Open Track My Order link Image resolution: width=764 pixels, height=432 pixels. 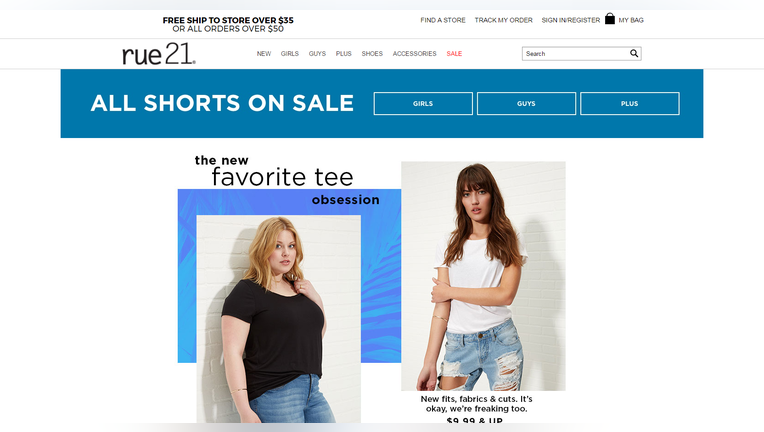click(x=503, y=20)
